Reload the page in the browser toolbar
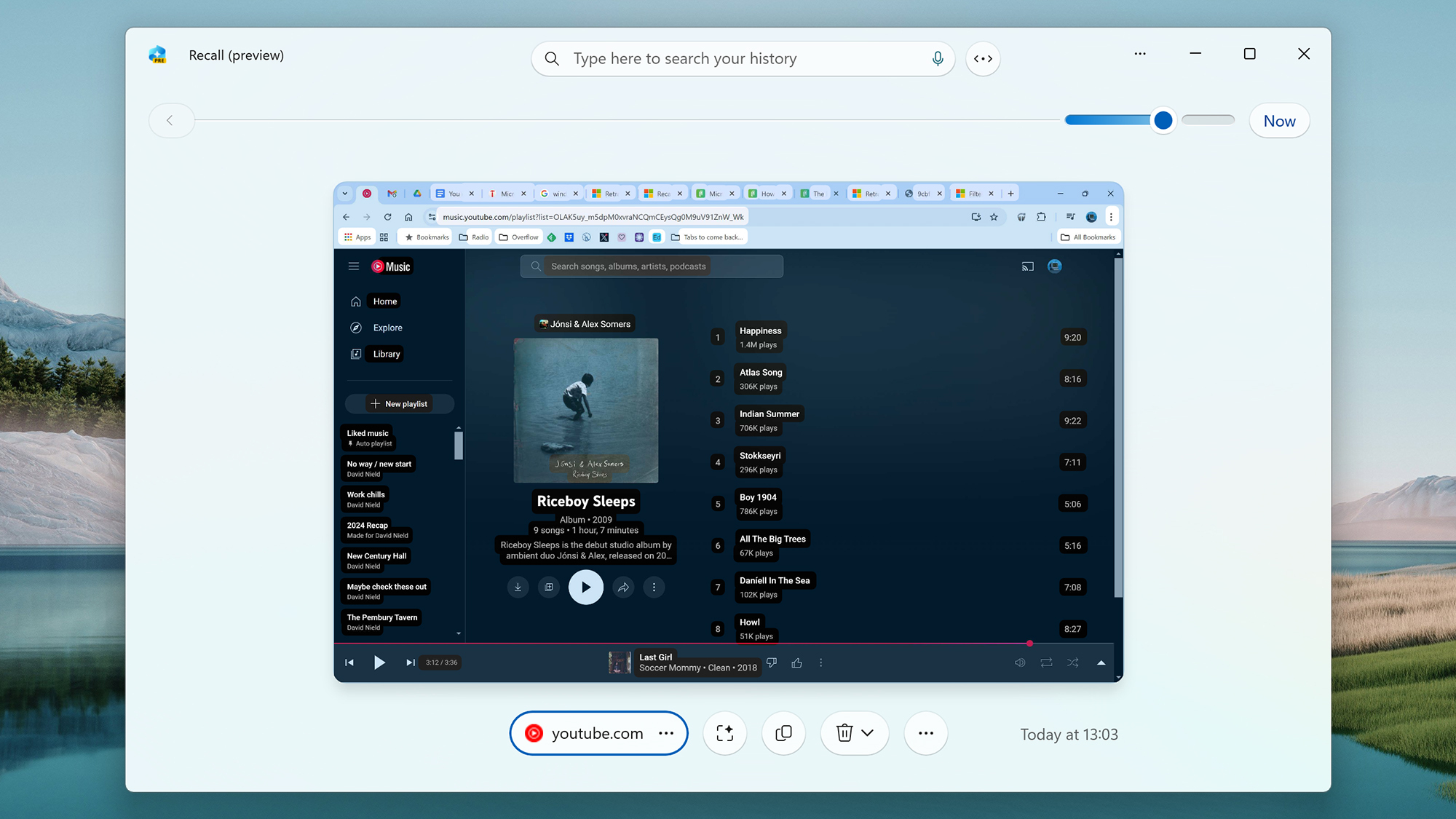1456x819 pixels. [387, 217]
